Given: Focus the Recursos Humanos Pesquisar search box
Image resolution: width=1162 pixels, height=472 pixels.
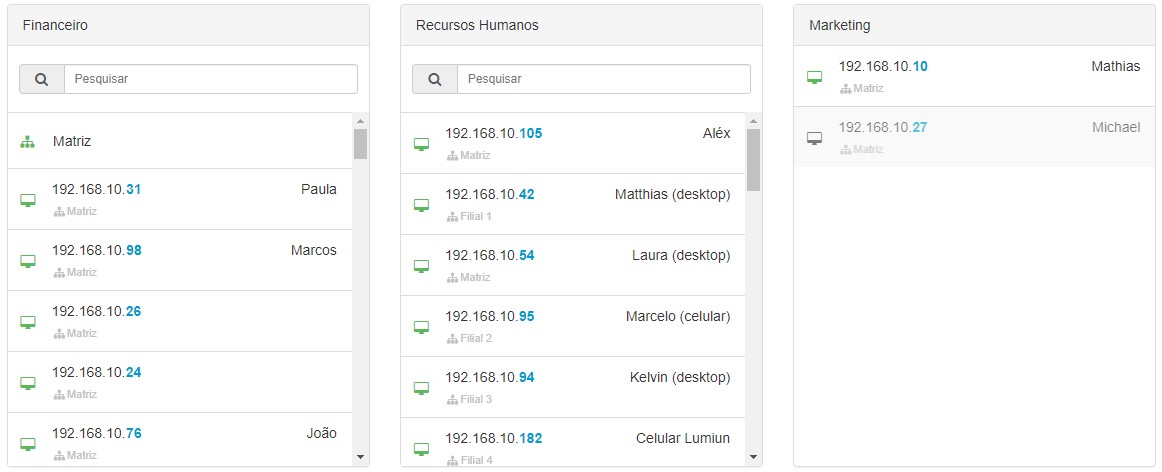Looking at the screenshot, I should tap(604, 79).
